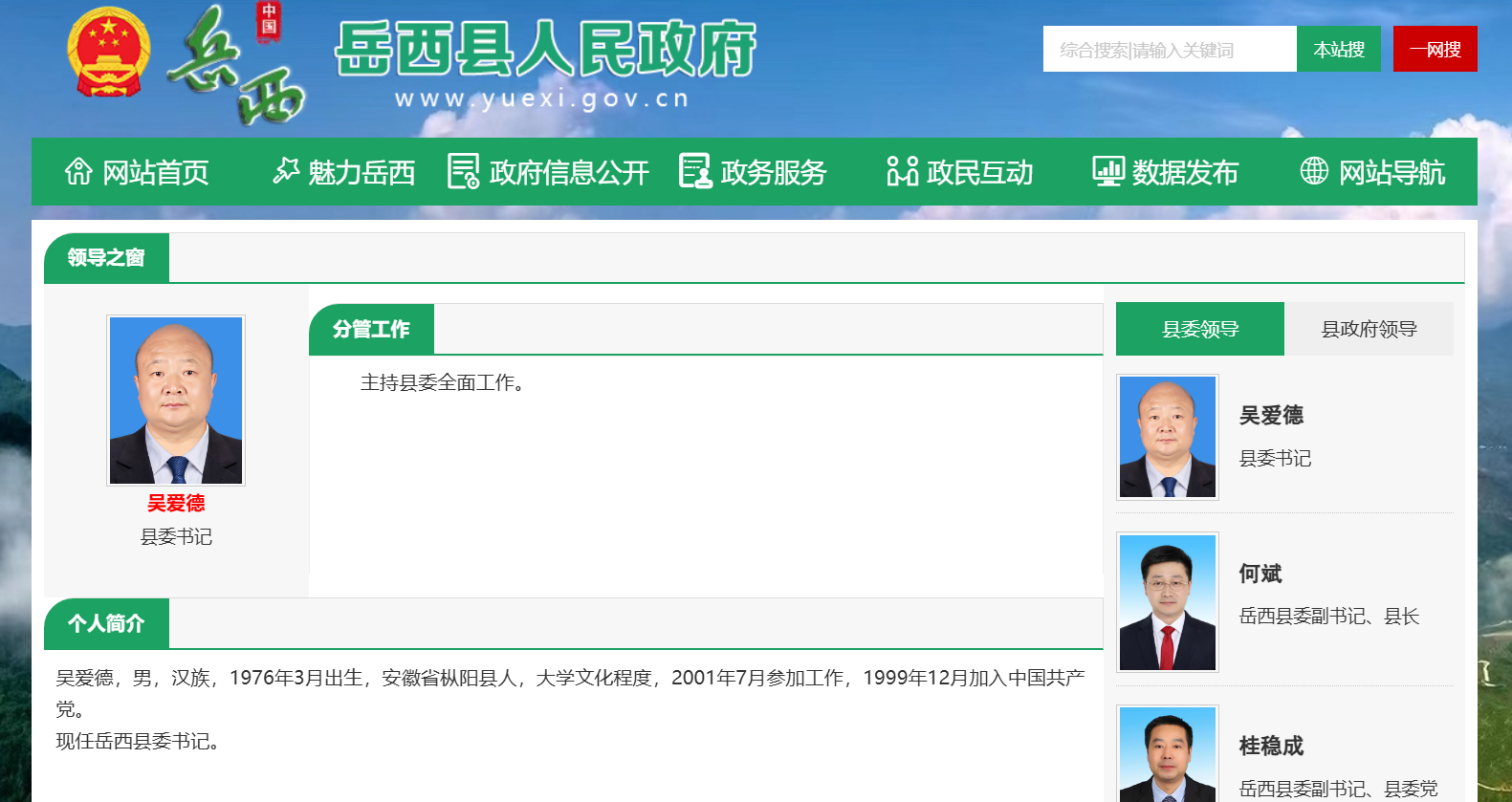
Task: Open the 网站导航 menu item
Action: click(1392, 172)
